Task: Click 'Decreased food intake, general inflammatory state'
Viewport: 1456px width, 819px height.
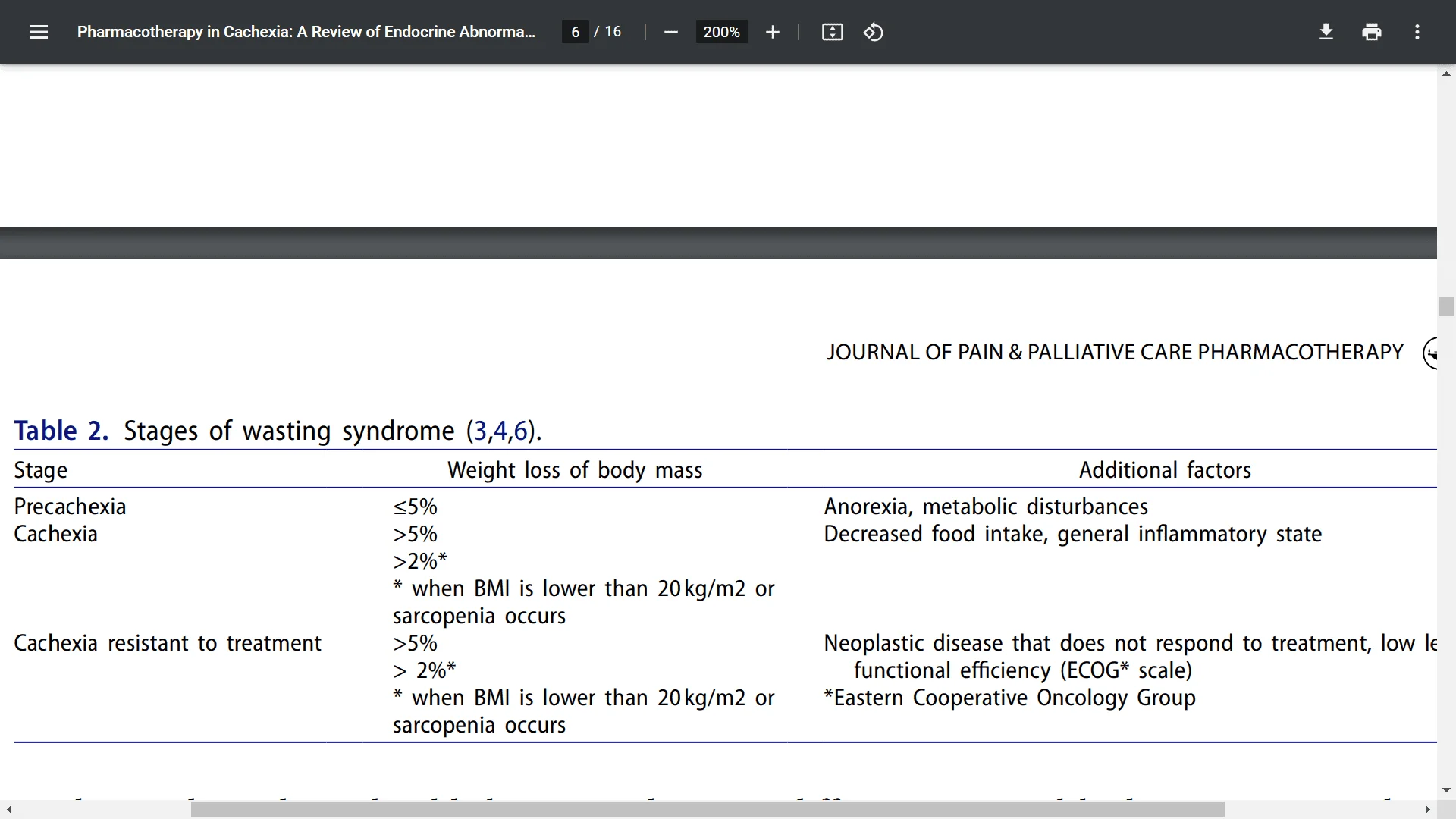Action: 1073,534
